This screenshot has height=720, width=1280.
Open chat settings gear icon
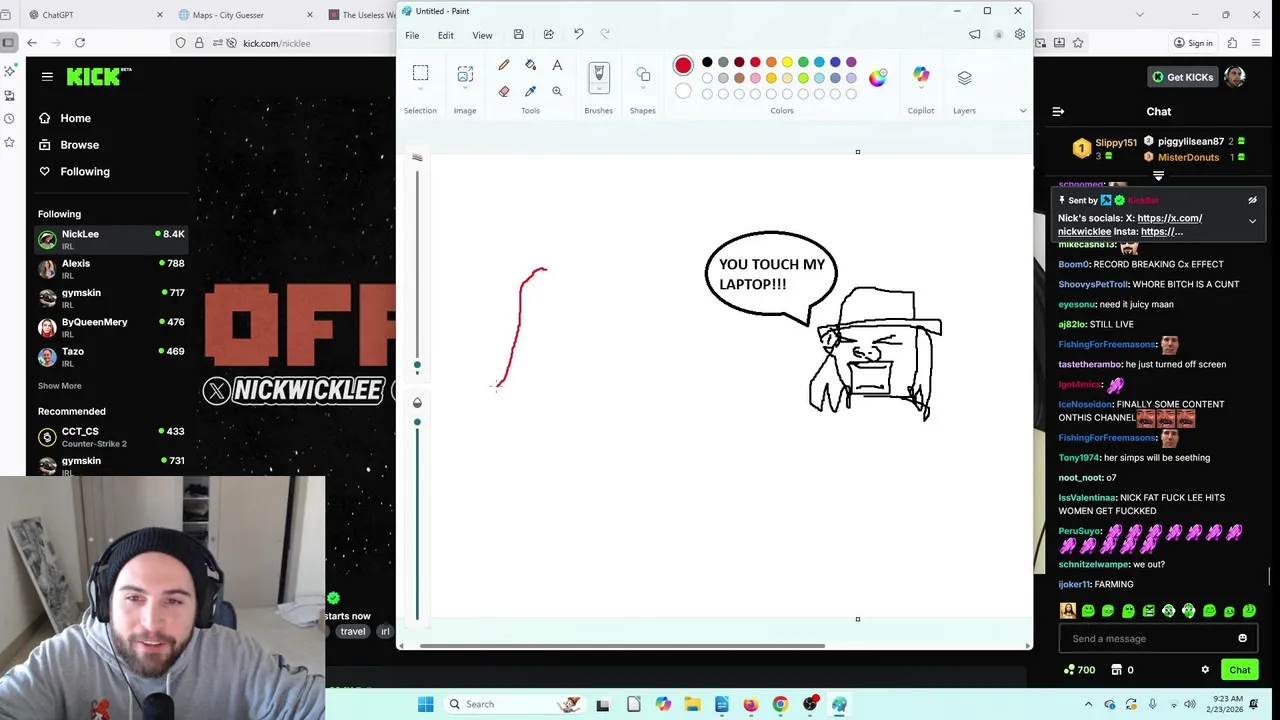click(1205, 670)
